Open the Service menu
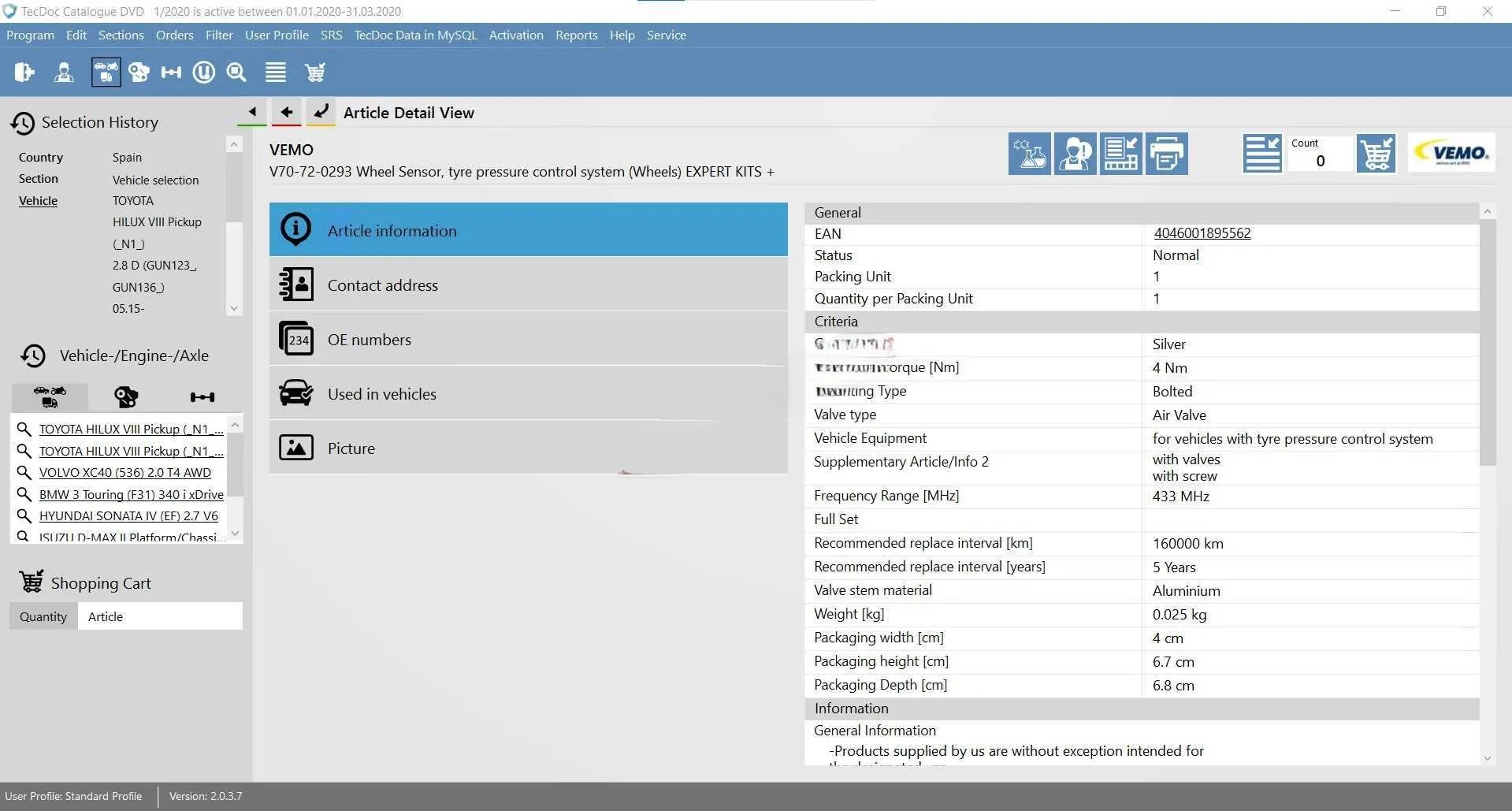This screenshot has width=1512, height=811. click(667, 35)
